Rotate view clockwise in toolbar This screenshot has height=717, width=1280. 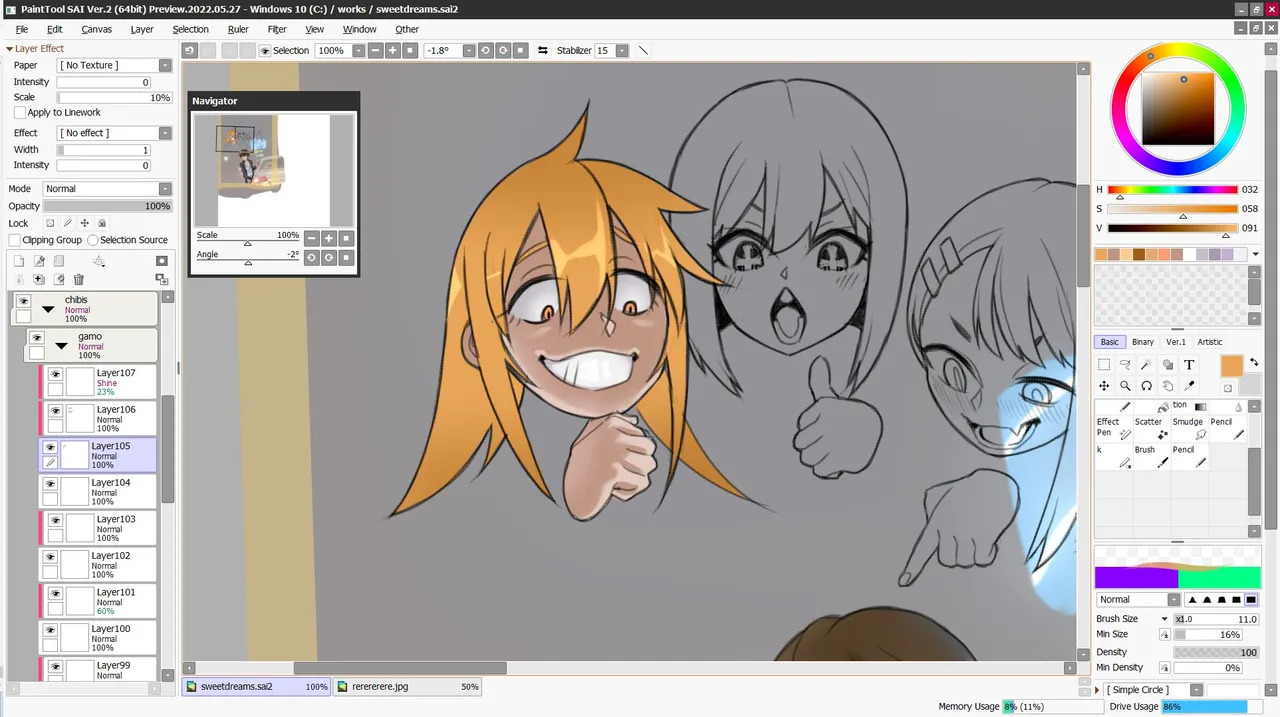[x=503, y=50]
